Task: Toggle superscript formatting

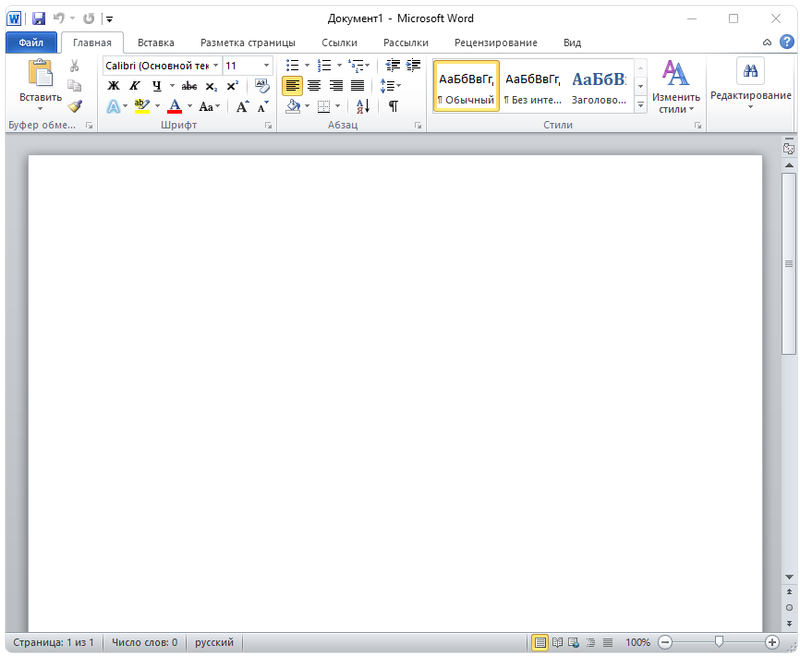Action: click(232, 86)
